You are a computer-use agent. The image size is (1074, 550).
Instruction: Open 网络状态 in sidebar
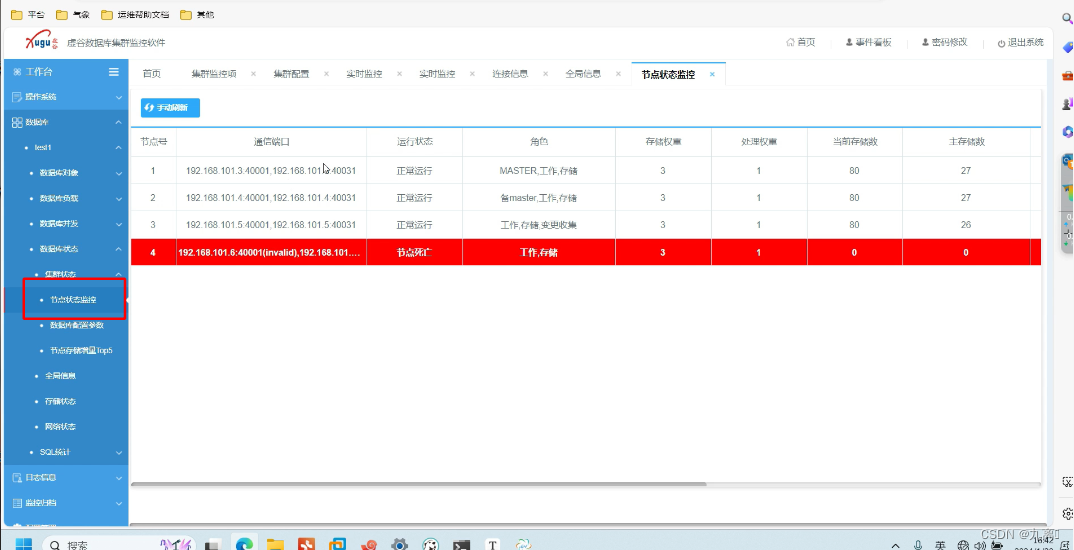pyautogui.click(x=60, y=427)
